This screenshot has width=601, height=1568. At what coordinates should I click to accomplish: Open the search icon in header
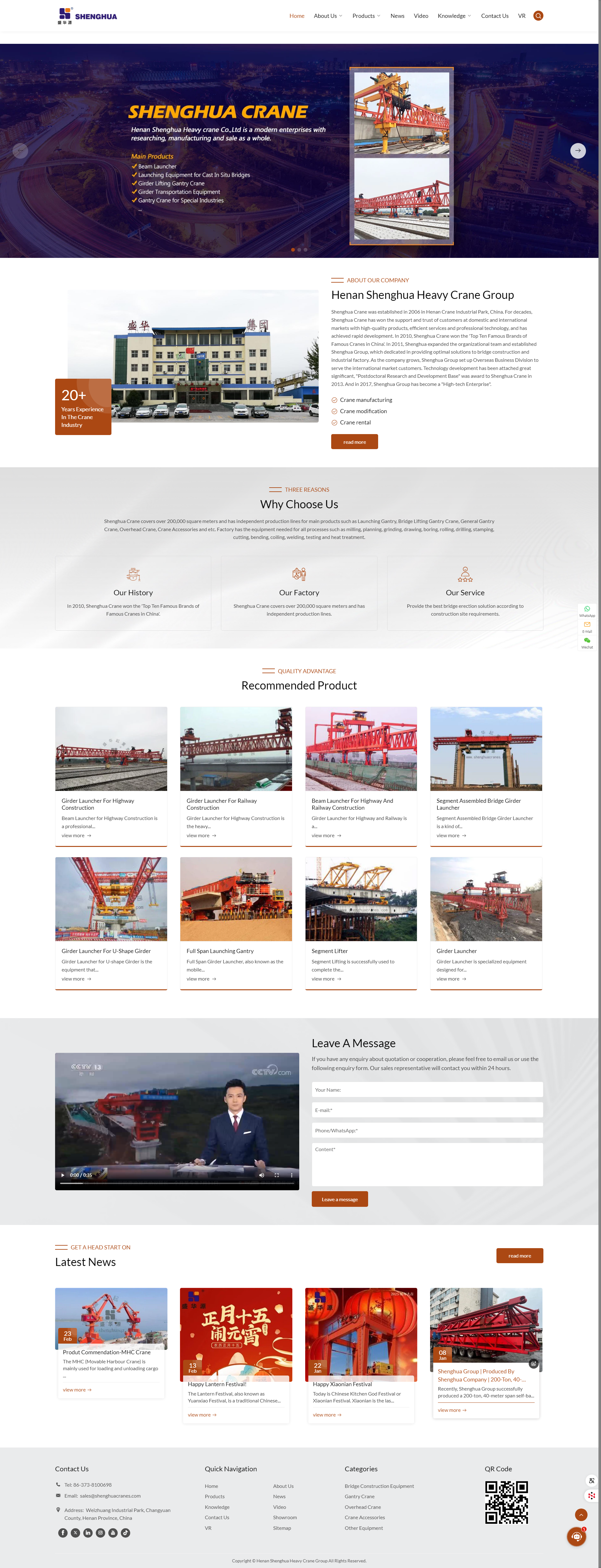[x=538, y=16]
